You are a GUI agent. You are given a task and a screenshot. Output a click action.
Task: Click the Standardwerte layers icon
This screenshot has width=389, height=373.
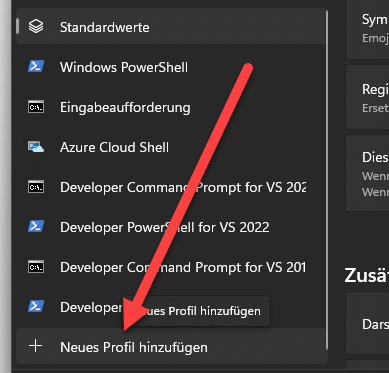pyautogui.click(x=36, y=26)
